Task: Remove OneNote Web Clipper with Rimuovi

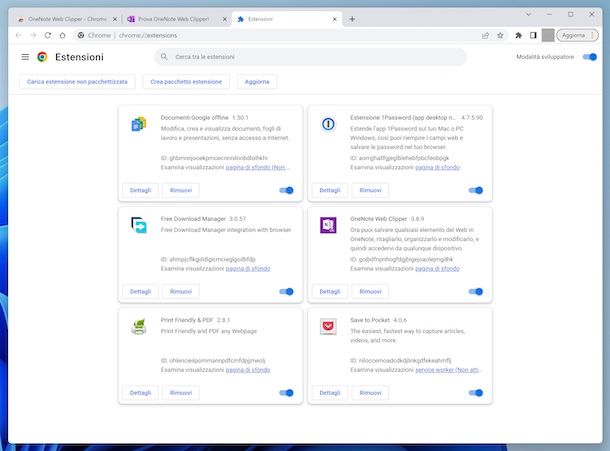Action: [x=370, y=291]
